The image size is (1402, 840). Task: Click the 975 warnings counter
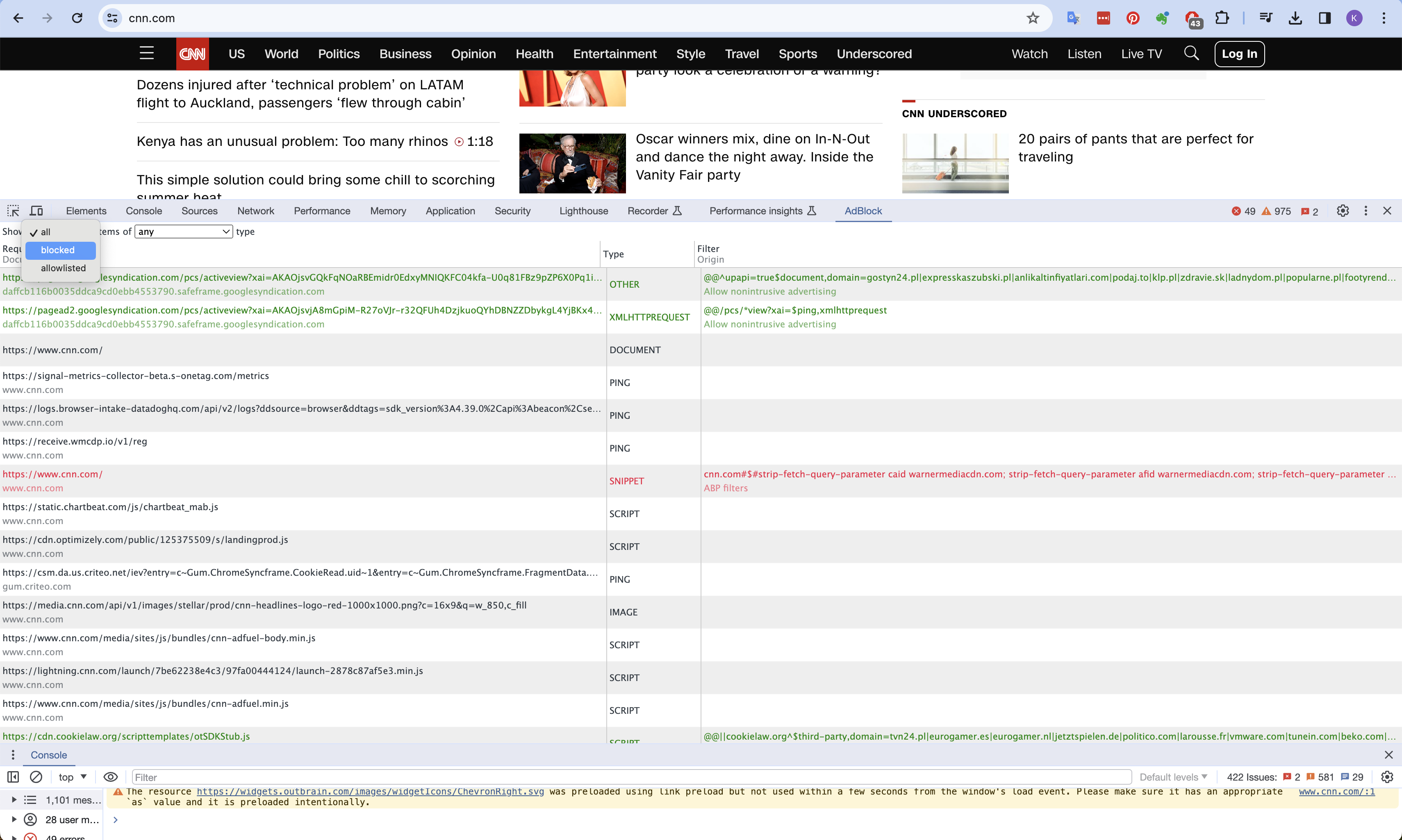(1276, 211)
